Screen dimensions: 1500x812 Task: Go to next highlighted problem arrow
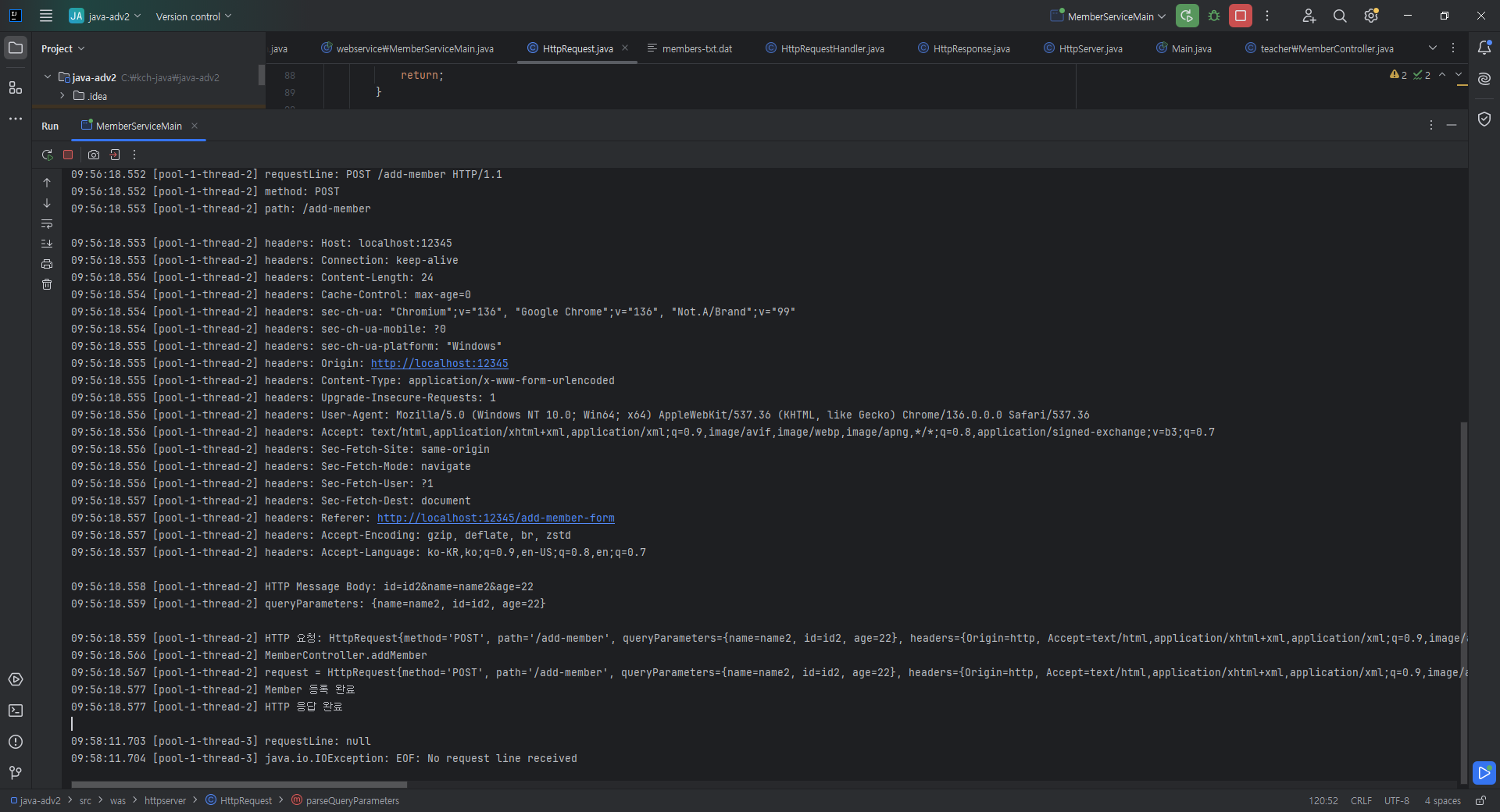tap(1459, 75)
